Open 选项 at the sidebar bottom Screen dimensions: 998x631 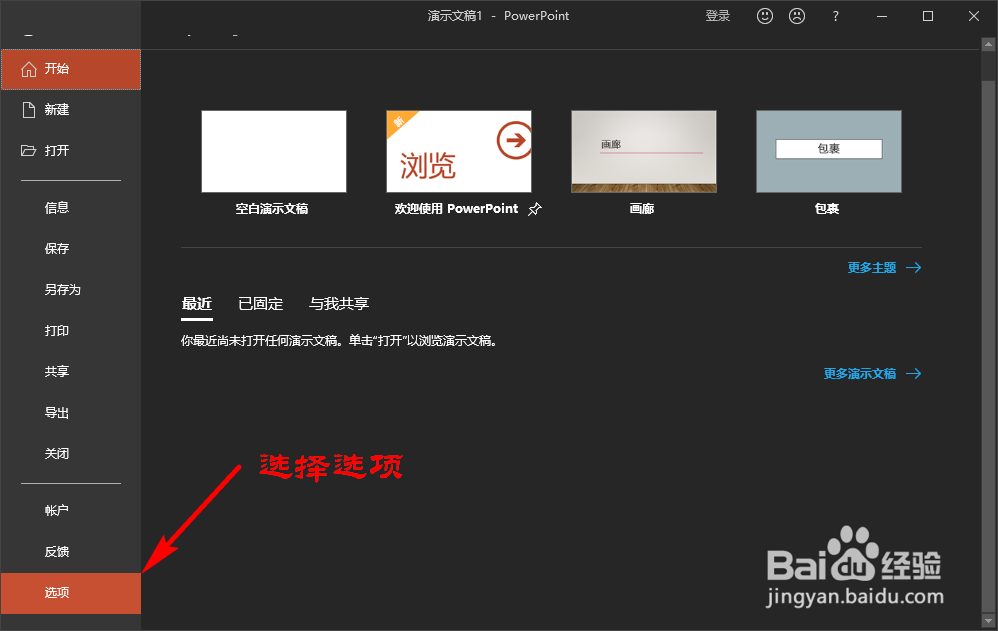click(71, 593)
